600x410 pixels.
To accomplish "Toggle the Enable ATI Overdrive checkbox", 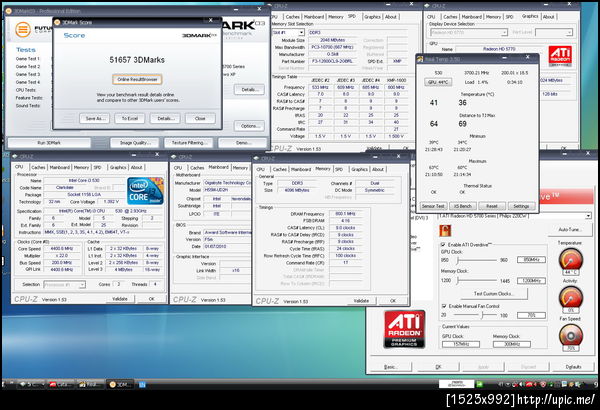I will coord(443,245).
